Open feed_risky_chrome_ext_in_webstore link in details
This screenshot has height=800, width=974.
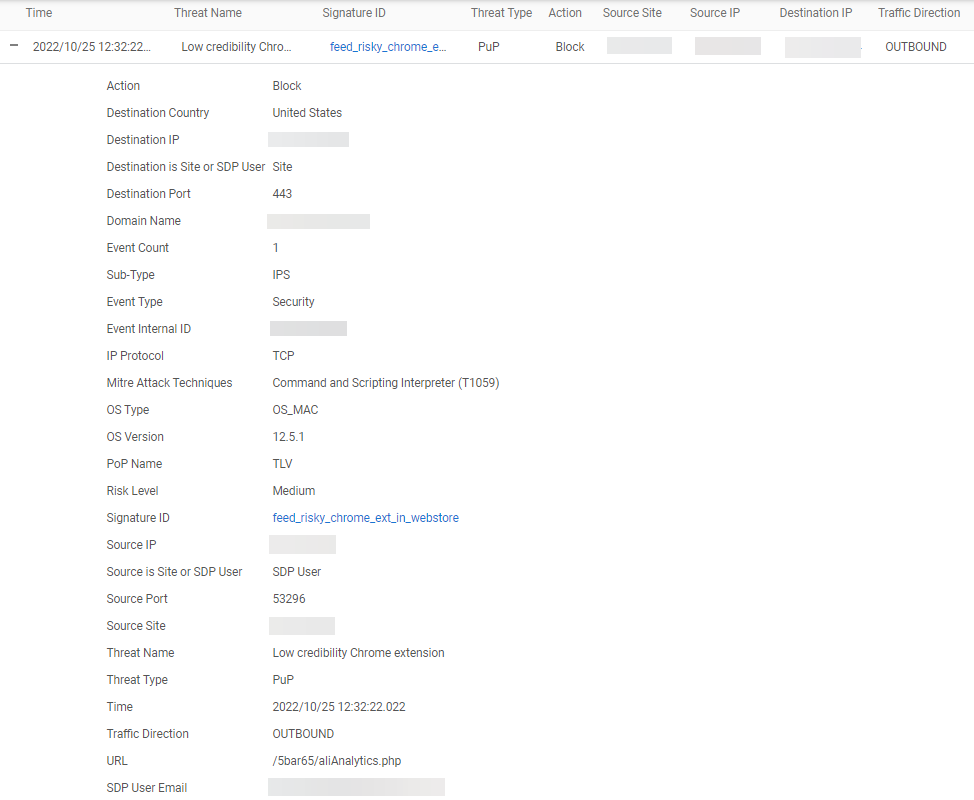[x=365, y=518]
